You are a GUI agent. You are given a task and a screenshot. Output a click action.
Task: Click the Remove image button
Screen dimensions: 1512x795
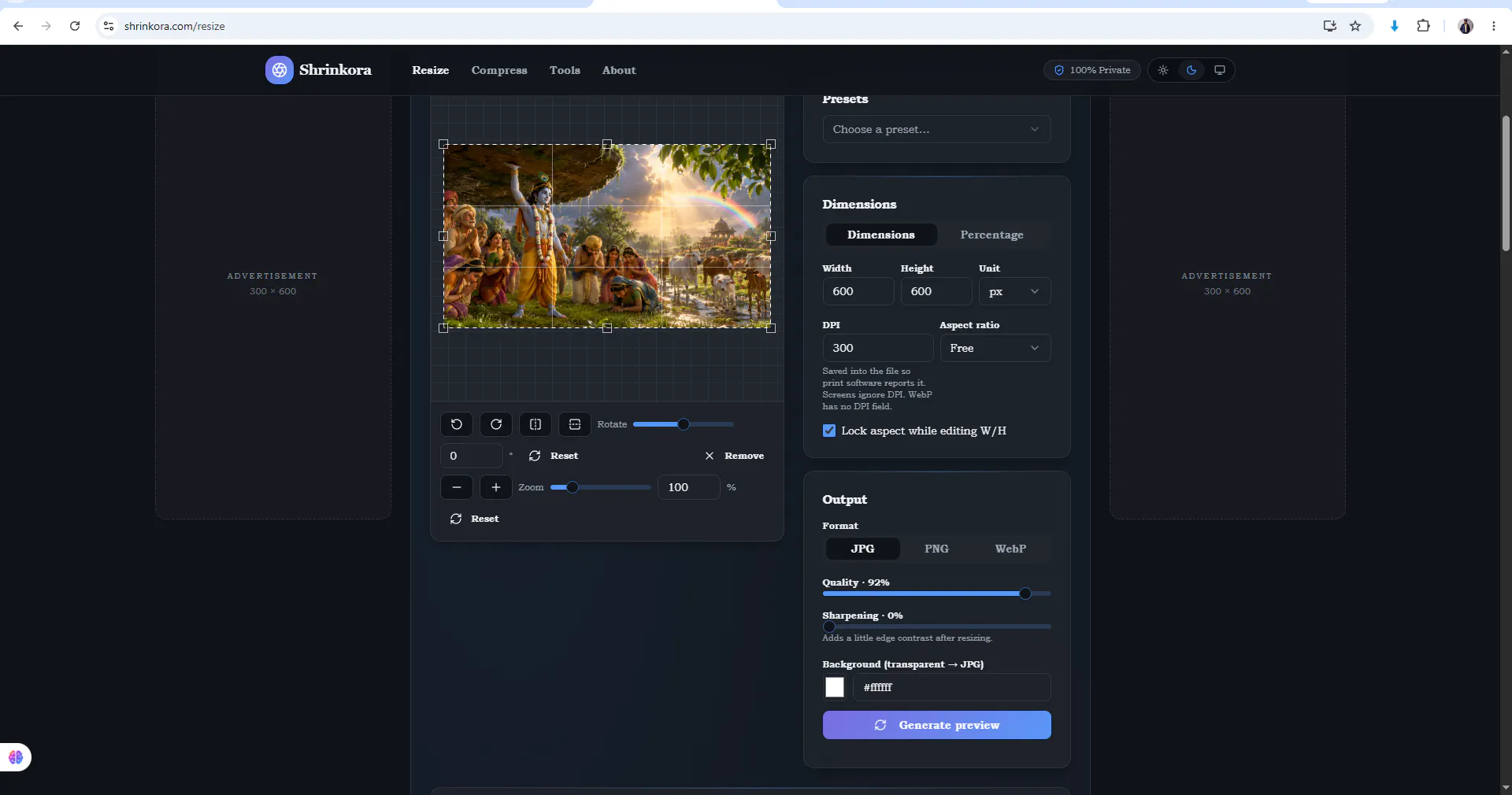click(x=735, y=456)
